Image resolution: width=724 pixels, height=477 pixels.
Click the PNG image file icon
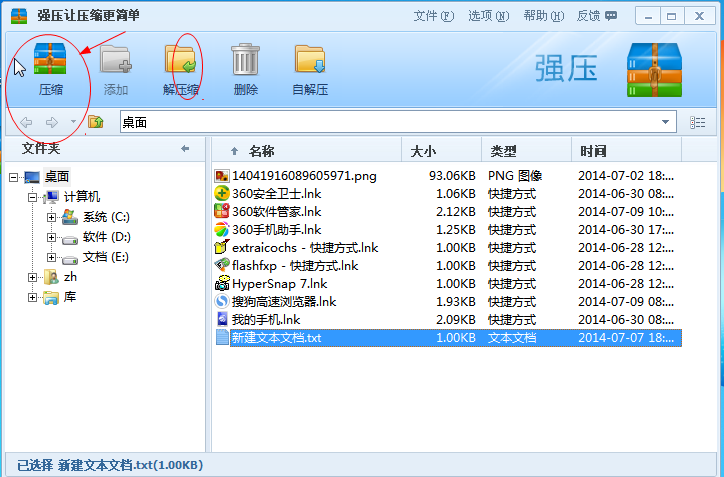[222, 176]
